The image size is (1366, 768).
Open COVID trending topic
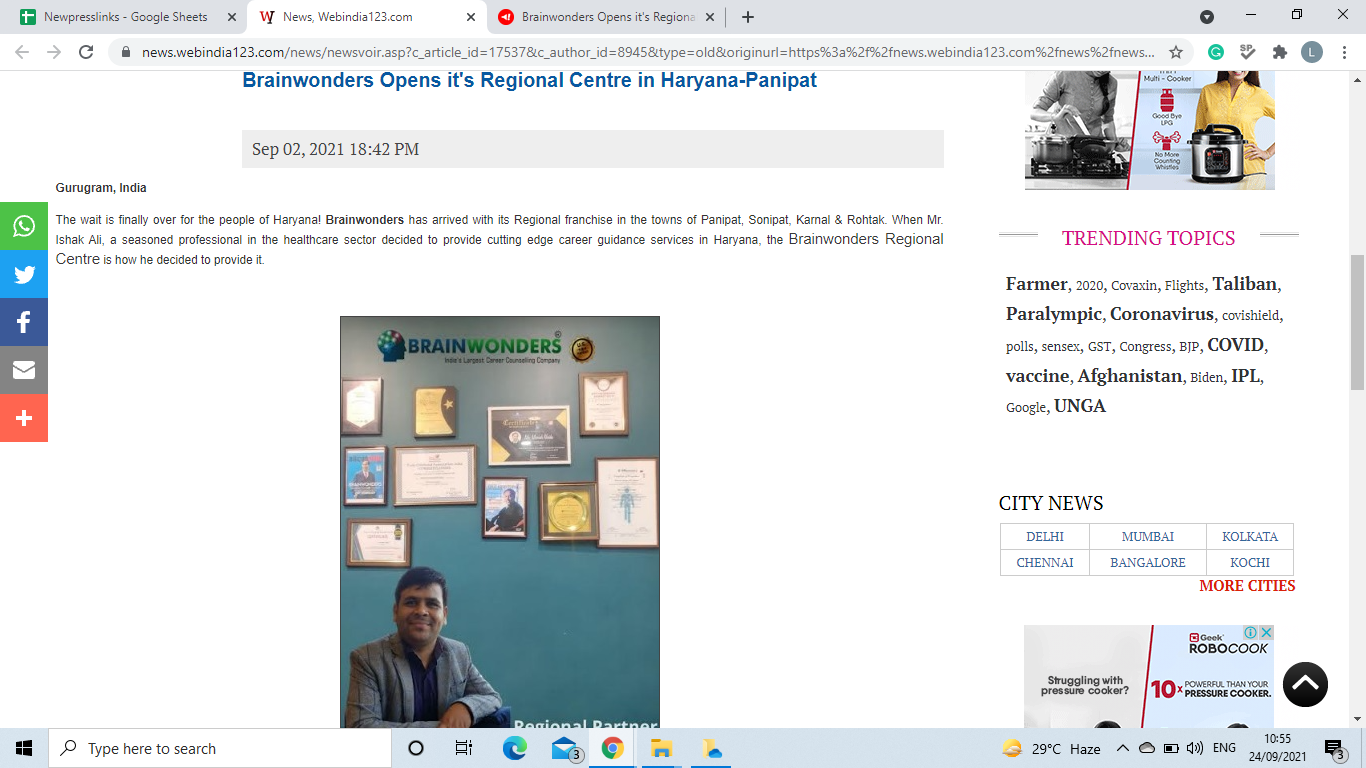click(x=1235, y=345)
